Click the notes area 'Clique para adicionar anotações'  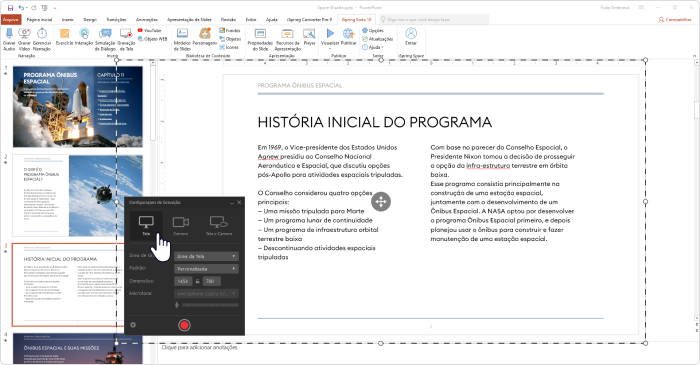(200, 347)
